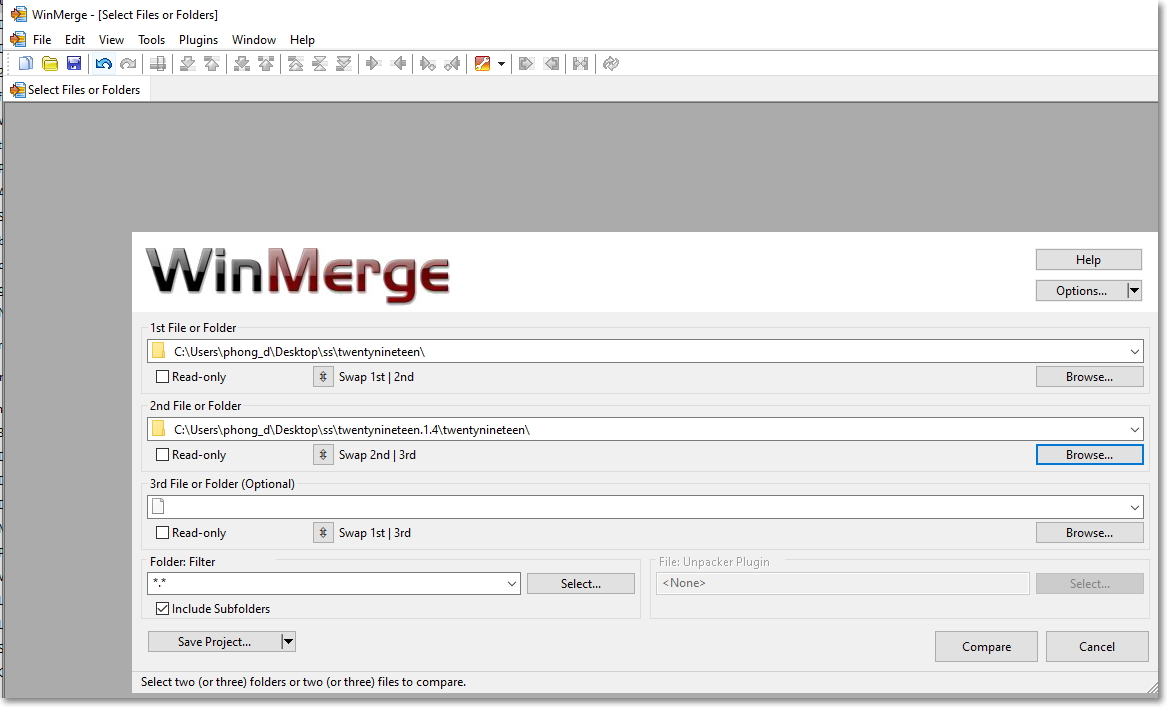This screenshot has height=707, width=1167.
Task: Toggle Read-only for 2nd File or Folder
Action: [x=162, y=455]
